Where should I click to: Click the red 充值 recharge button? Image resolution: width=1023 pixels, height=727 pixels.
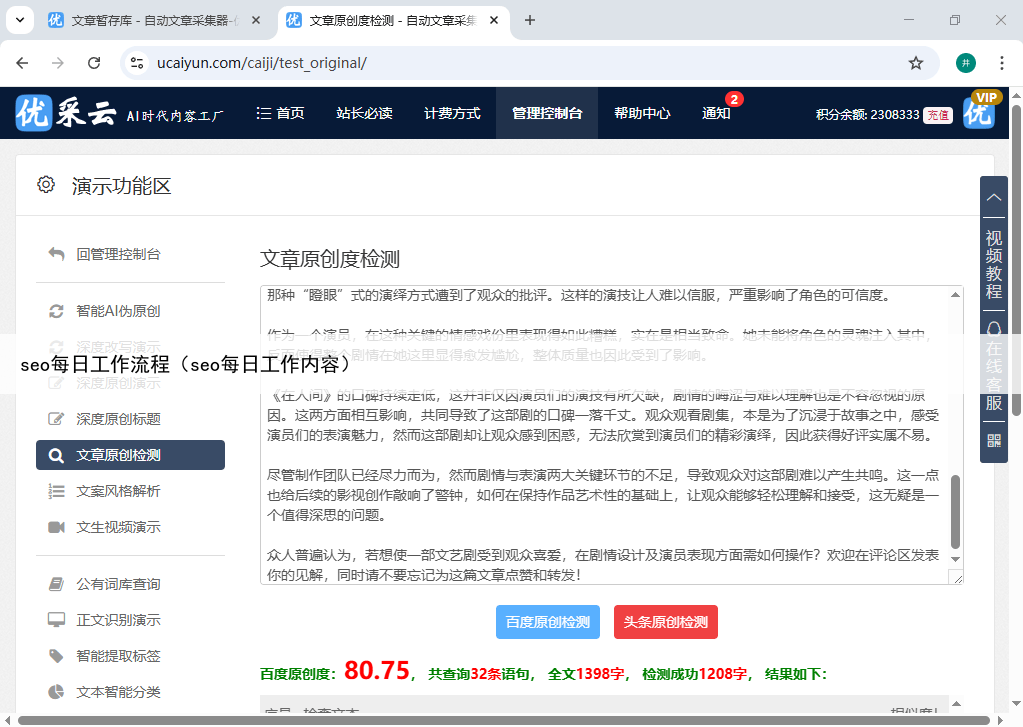[x=937, y=115]
